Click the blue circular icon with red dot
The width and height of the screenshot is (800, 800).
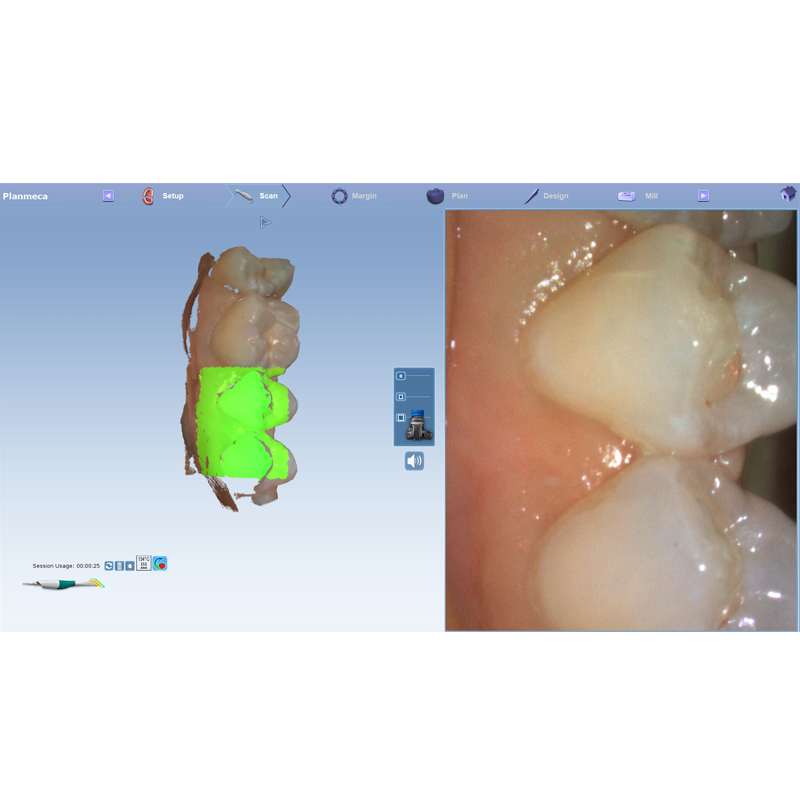160,564
